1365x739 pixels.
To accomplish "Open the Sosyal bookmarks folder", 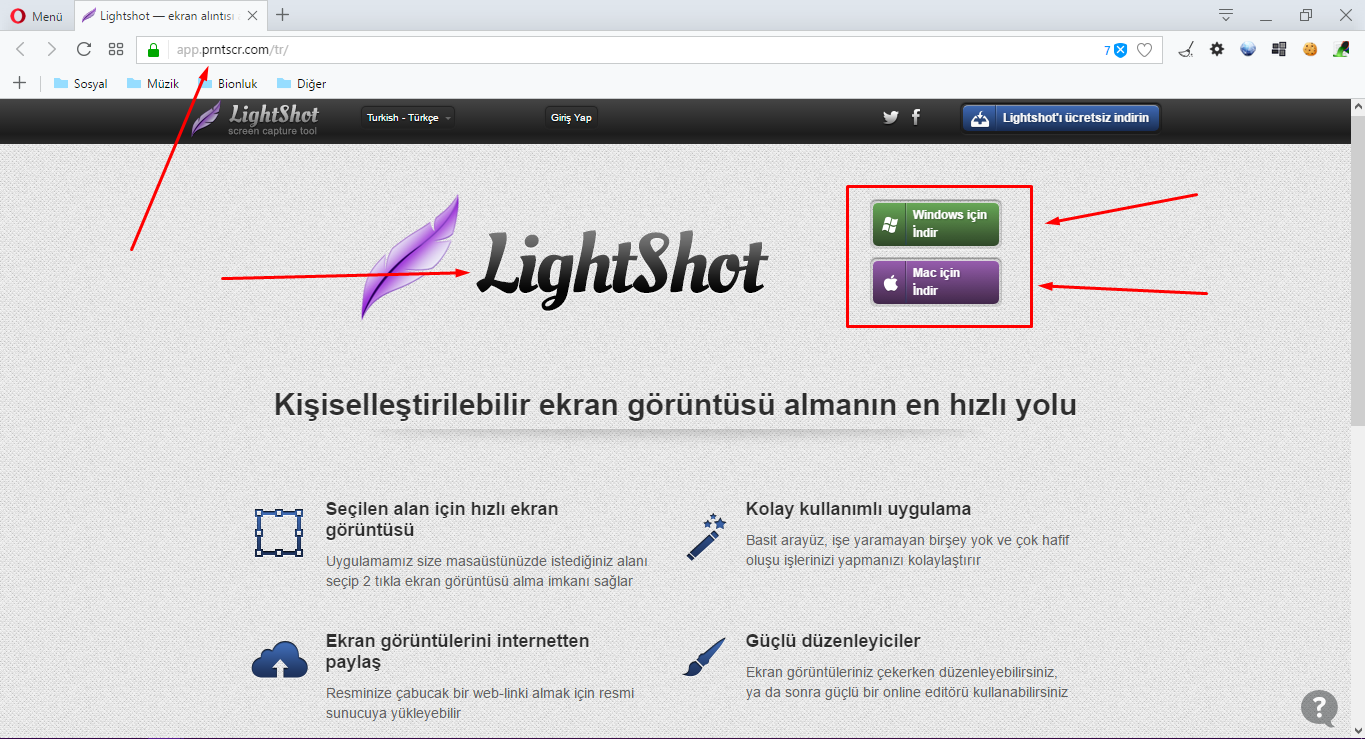I will (80, 84).
